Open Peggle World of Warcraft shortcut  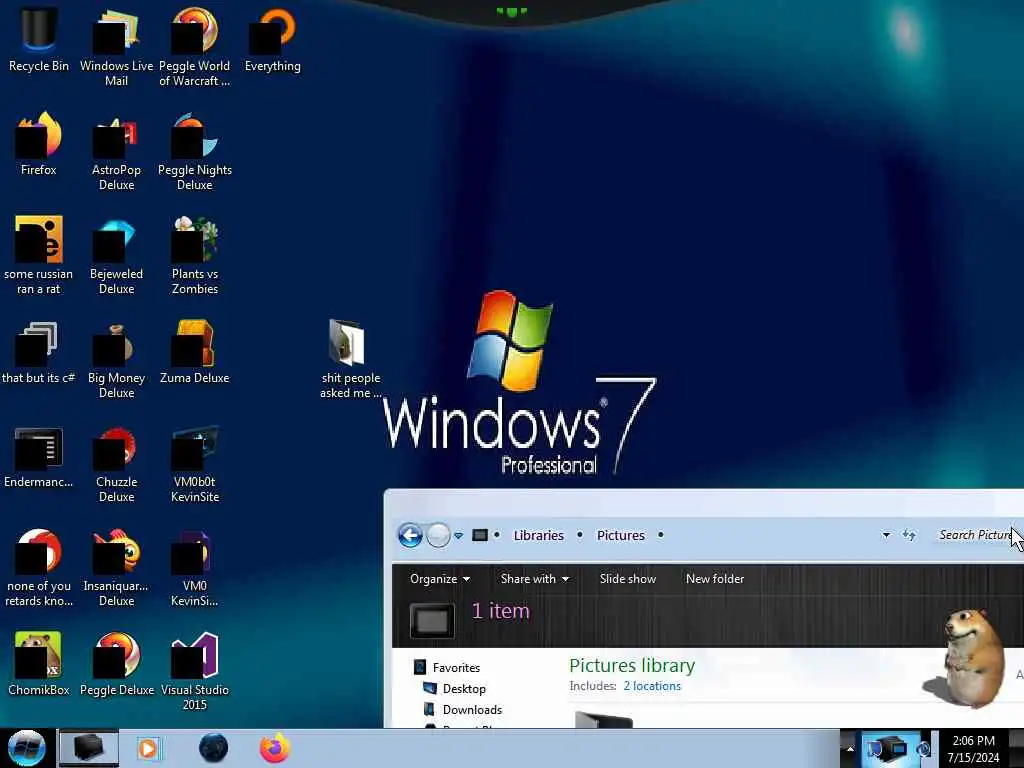195,47
